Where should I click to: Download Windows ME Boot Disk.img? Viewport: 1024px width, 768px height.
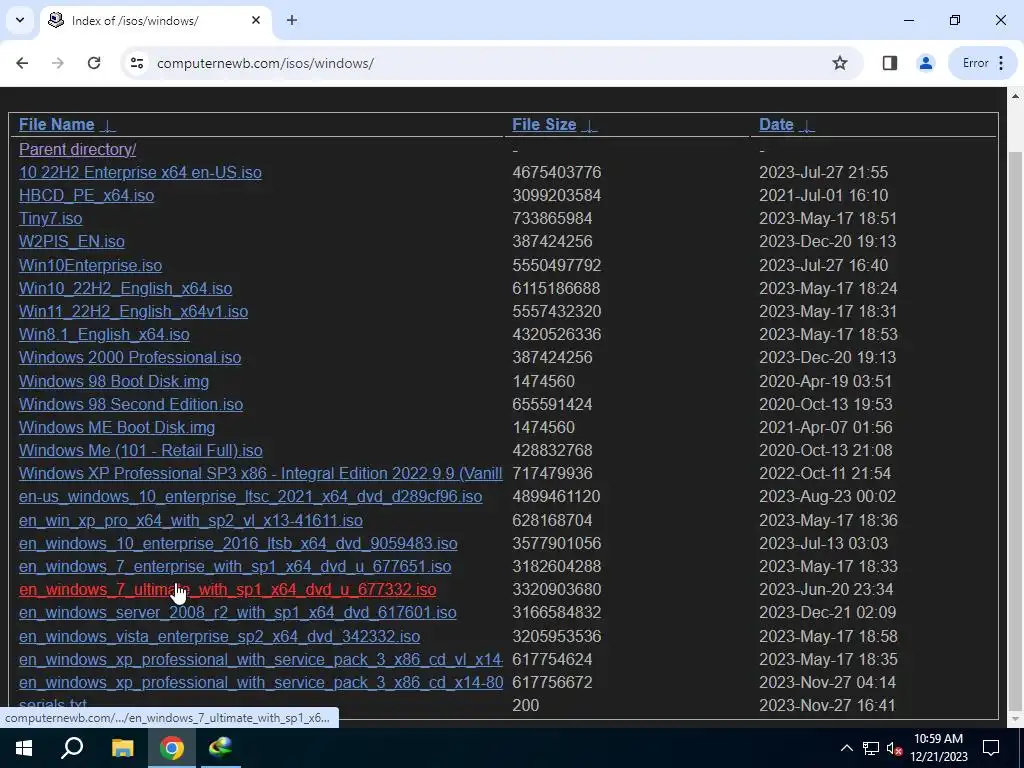(x=116, y=427)
